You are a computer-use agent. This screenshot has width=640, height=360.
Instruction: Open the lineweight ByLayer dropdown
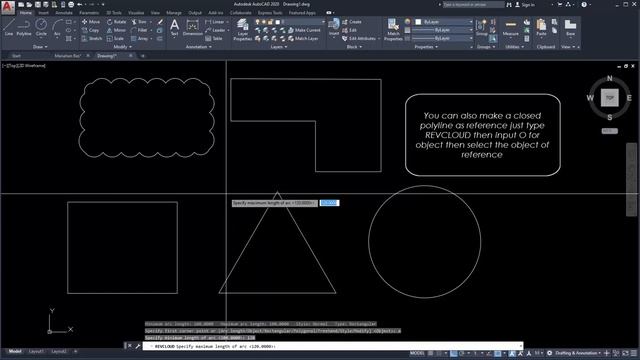442,30
